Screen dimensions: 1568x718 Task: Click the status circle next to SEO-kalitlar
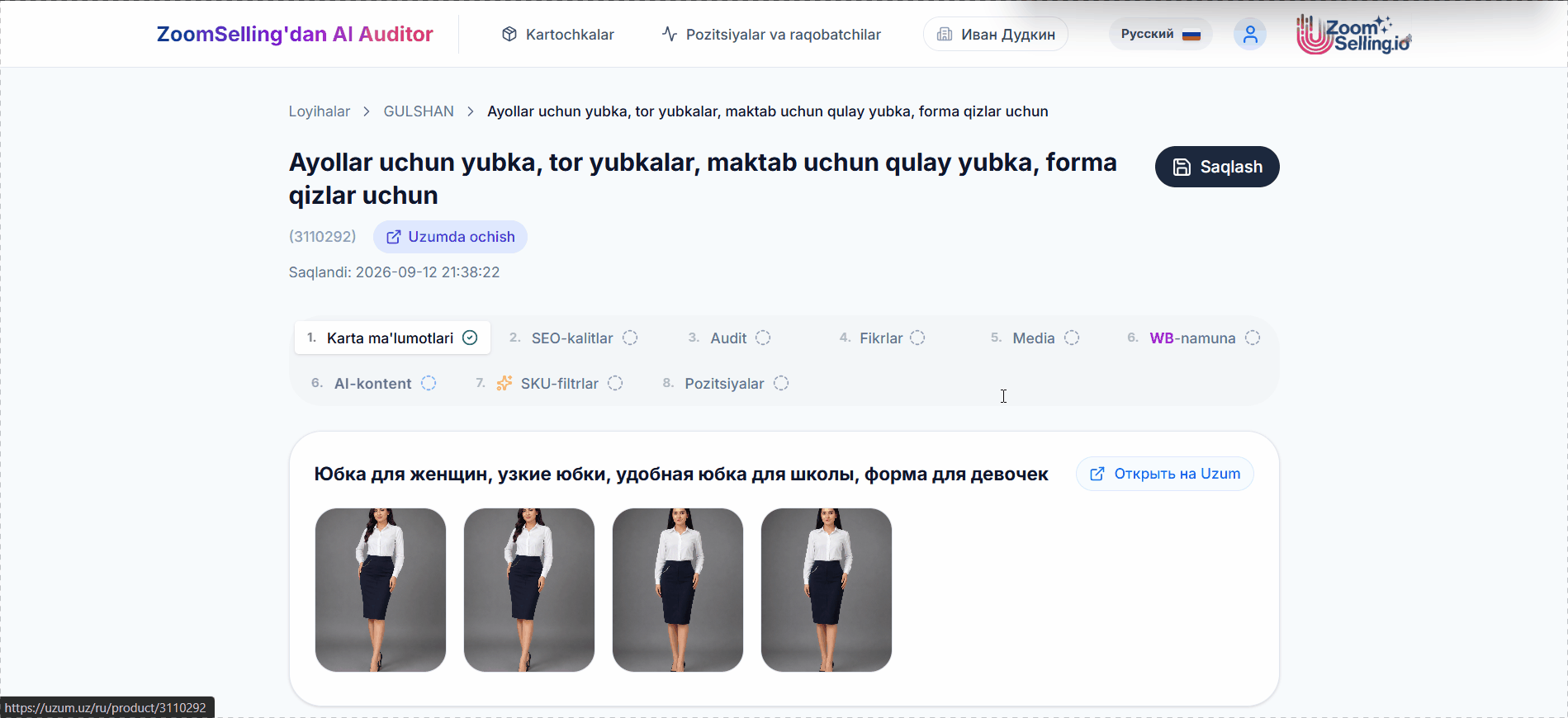point(630,338)
